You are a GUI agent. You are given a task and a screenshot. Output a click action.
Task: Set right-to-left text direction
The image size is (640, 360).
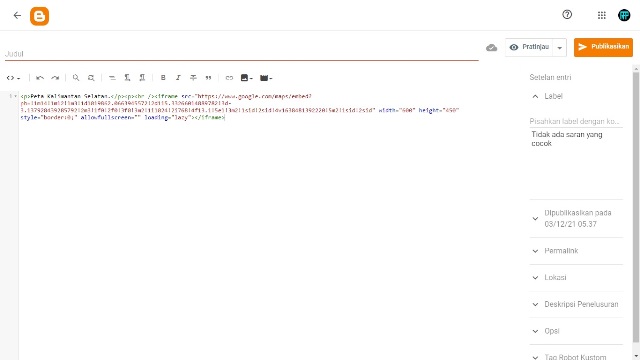pyautogui.click(x=142, y=78)
